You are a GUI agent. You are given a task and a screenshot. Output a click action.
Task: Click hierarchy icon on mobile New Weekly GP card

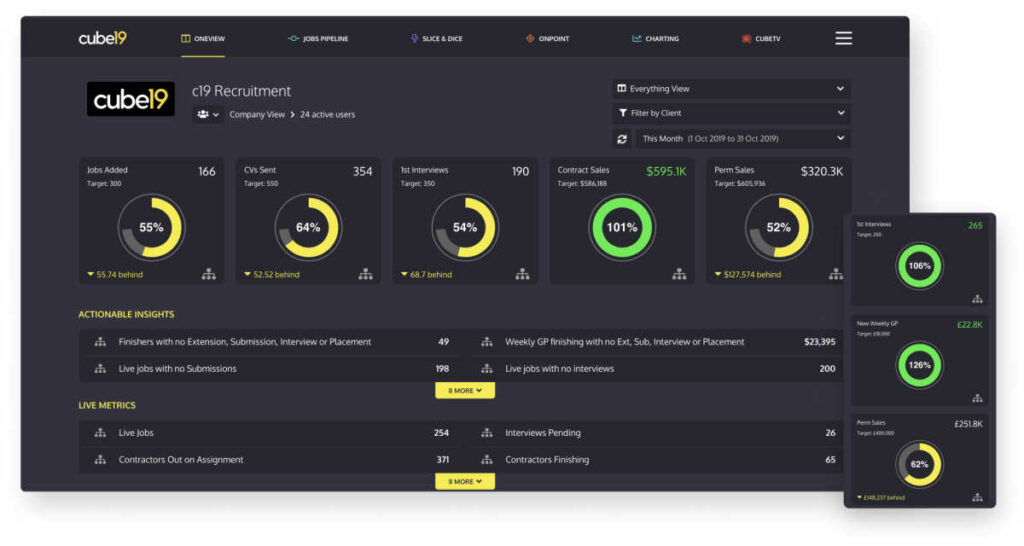[977, 398]
